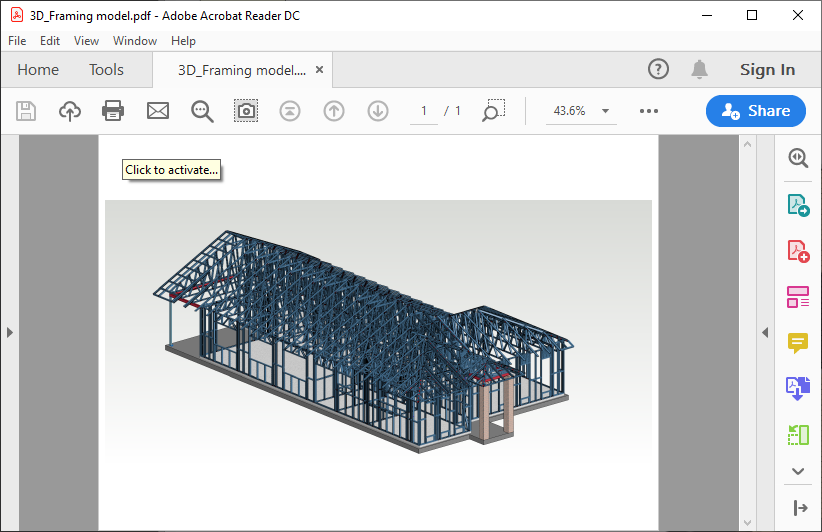The image size is (822, 532).
Task: Click the Sign In link
Action: point(767,70)
